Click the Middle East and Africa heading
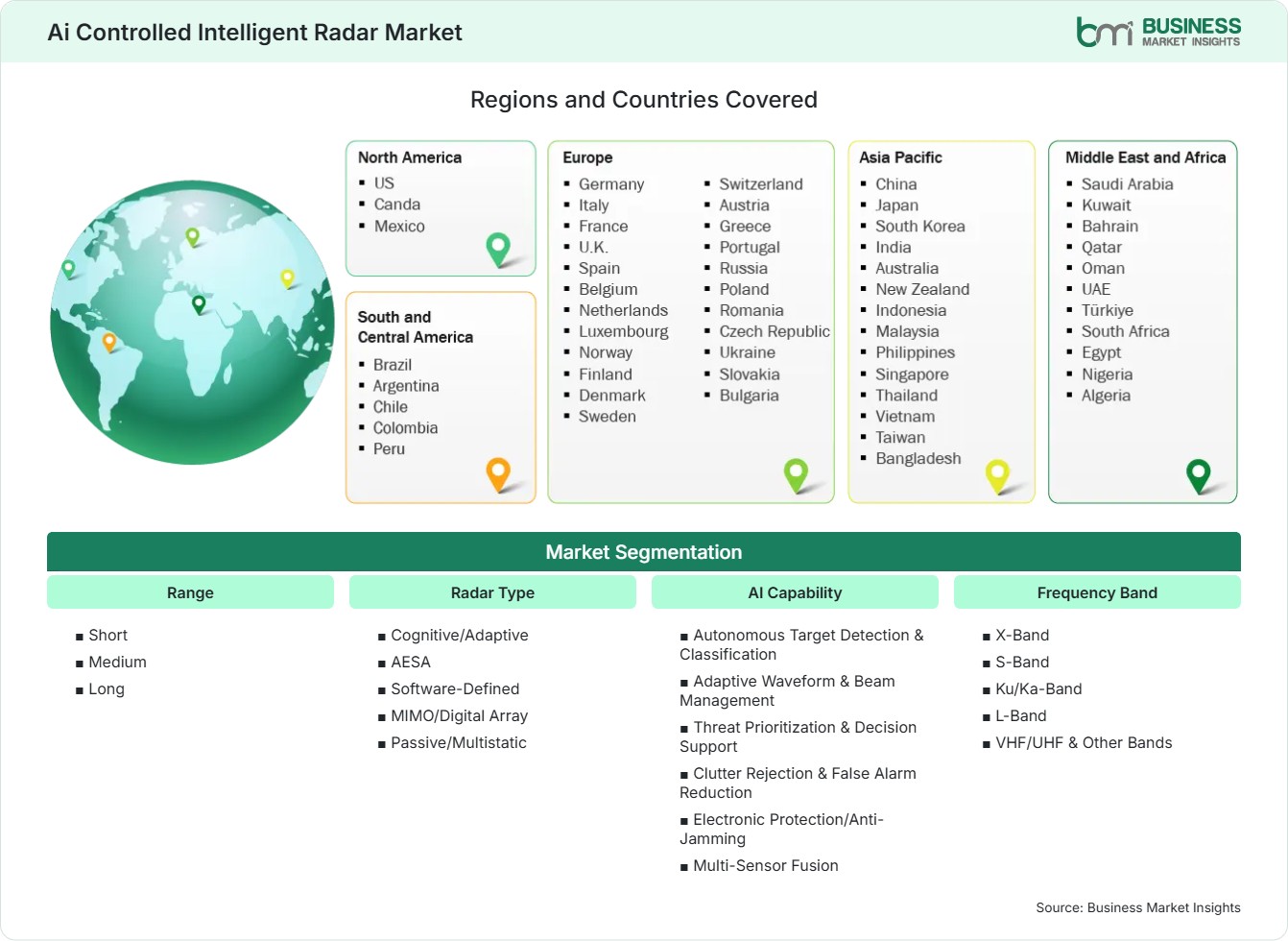 click(1145, 157)
